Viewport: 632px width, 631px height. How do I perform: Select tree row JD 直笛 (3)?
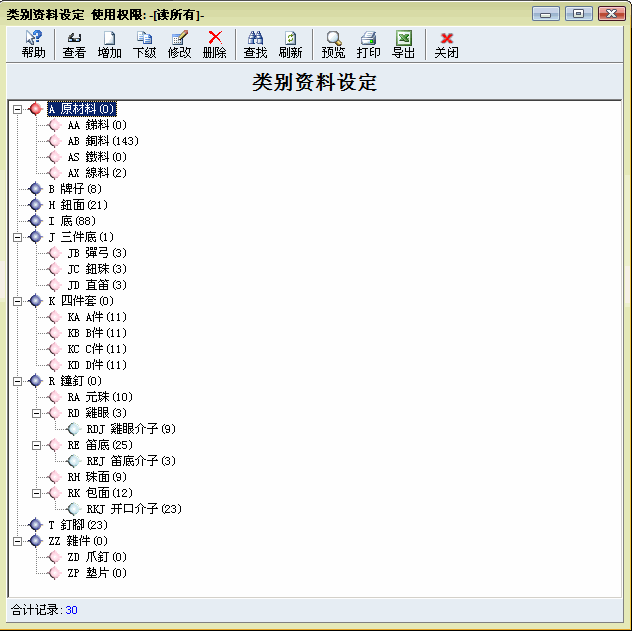point(97,285)
